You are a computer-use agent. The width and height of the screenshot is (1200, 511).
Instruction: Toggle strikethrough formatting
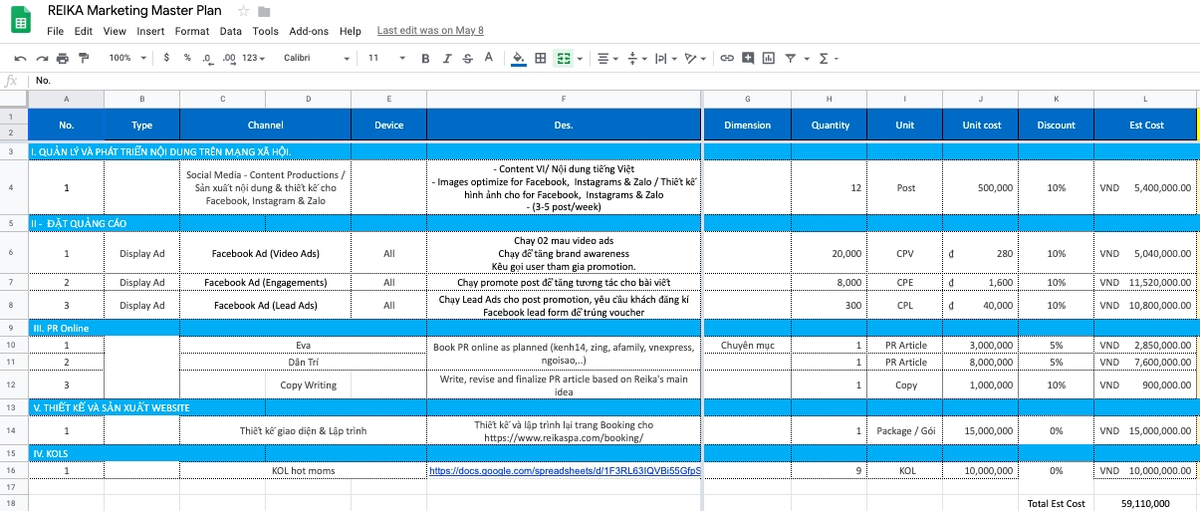468,58
